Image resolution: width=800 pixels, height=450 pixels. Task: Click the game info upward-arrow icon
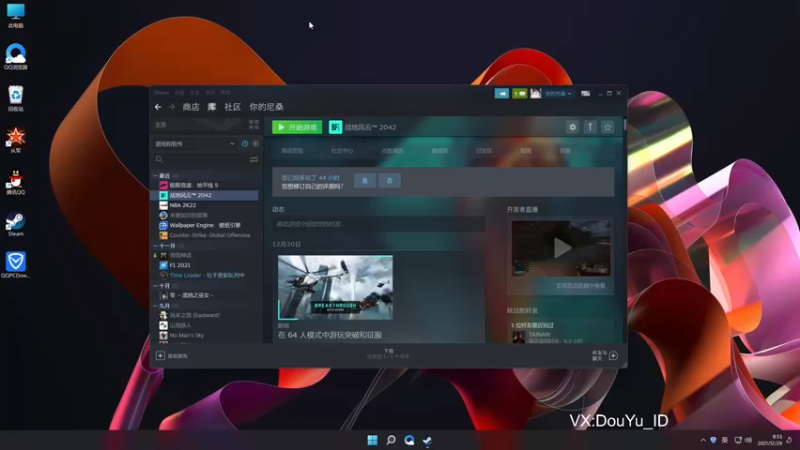590,127
